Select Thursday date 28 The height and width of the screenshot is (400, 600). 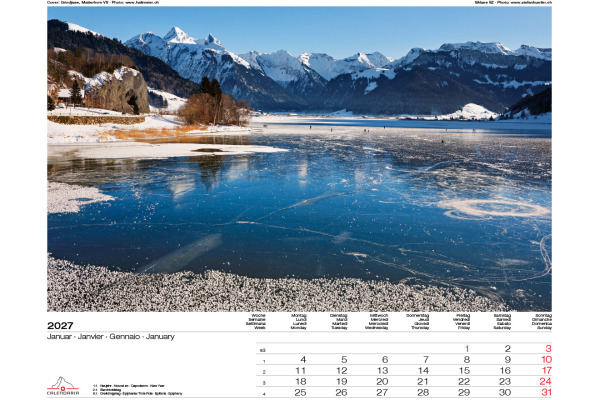423,393
